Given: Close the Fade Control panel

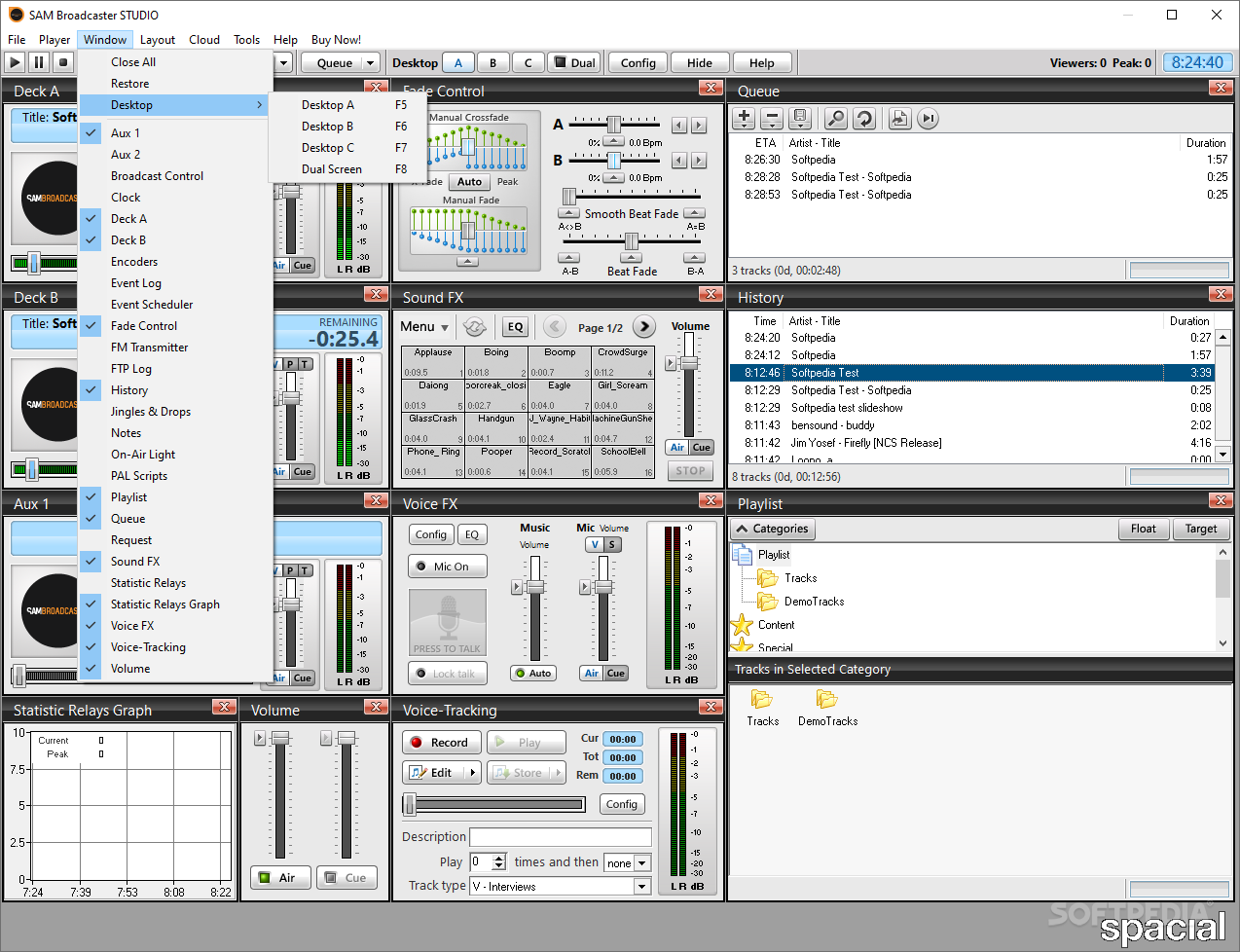Looking at the screenshot, I should tap(711, 88).
